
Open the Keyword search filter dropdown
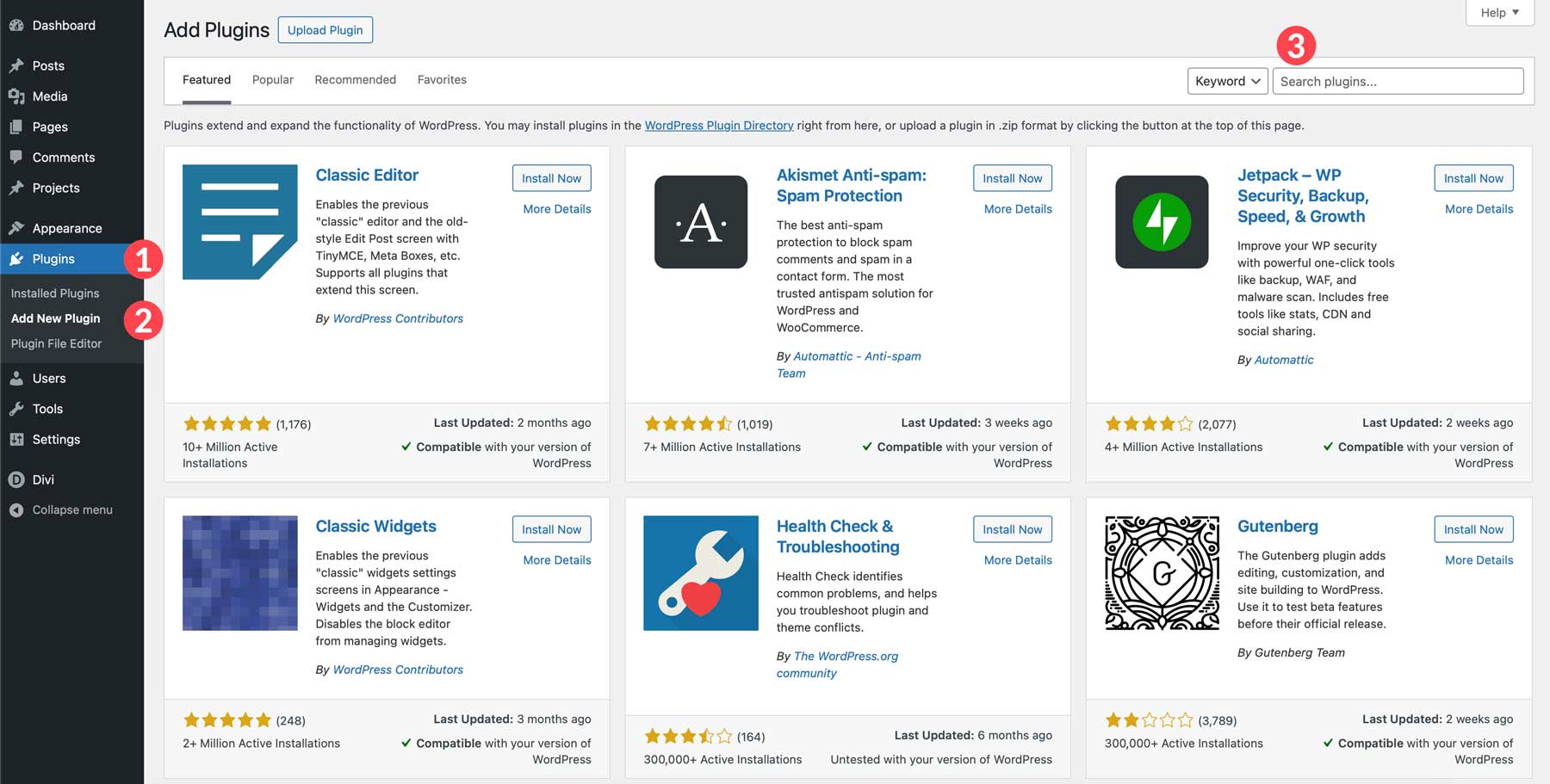pyautogui.click(x=1226, y=81)
